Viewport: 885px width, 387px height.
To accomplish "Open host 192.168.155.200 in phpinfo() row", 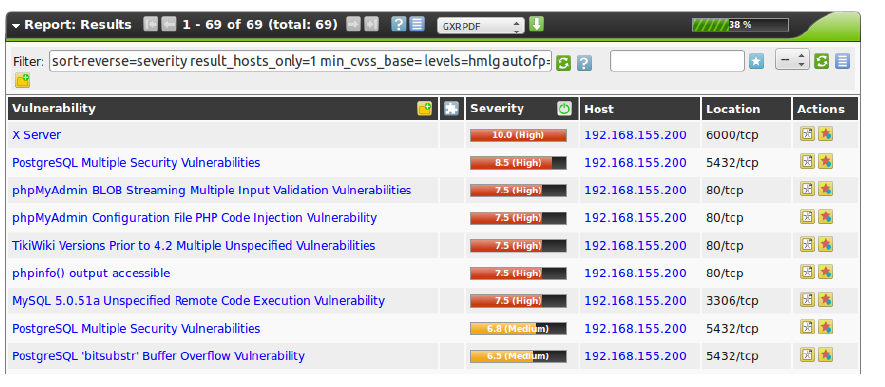I will [x=636, y=273].
